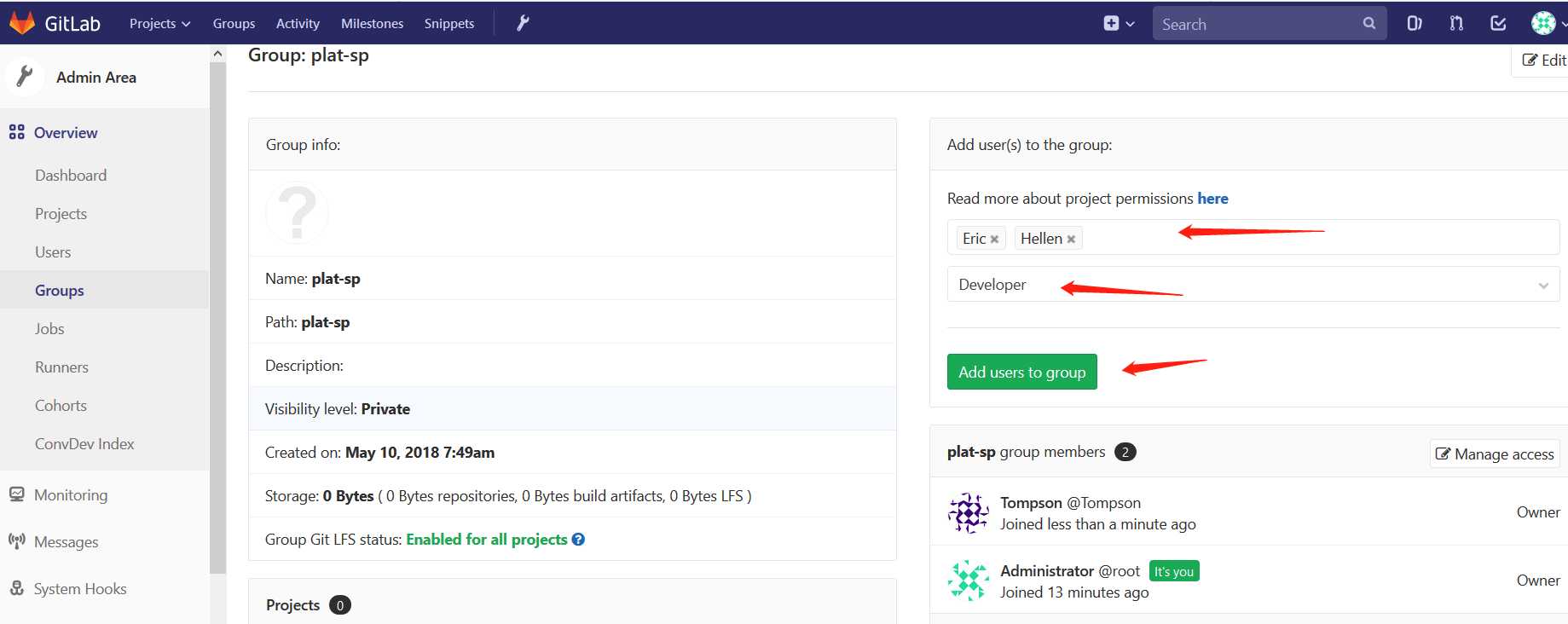Viewport: 1568px width, 624px height.
Task: Open System Hooks in sidebar
Action: click(x=80, y=588)
